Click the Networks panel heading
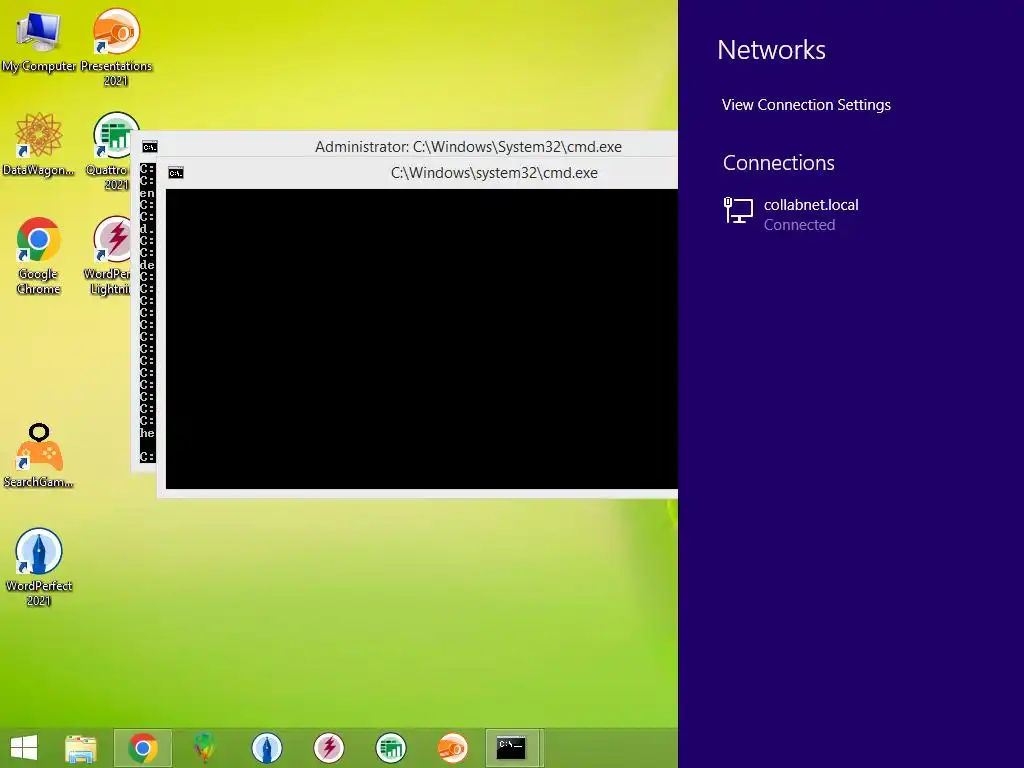 pyautogui.click(x=771, y=50)
